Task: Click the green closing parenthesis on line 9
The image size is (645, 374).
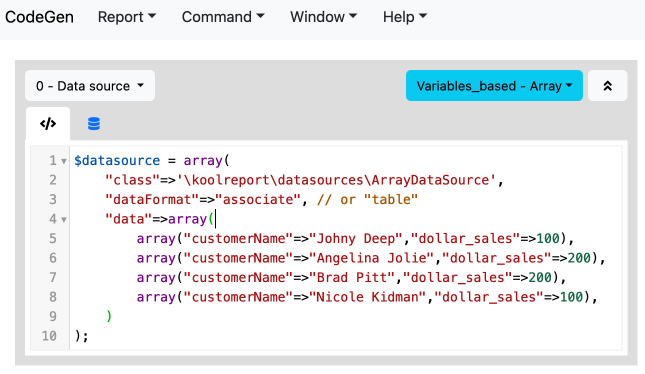Action: click(109, 316)
